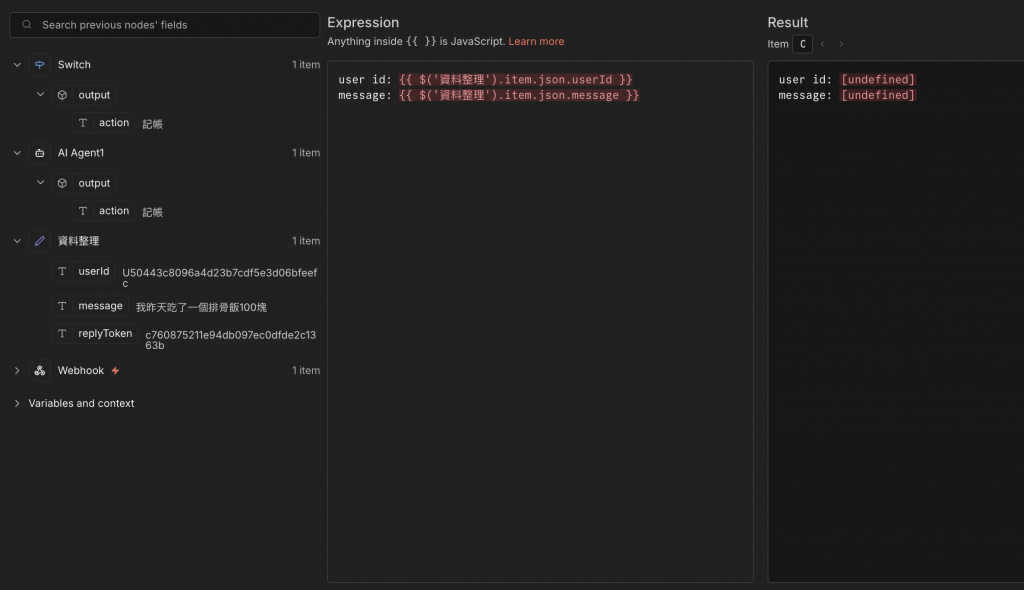
Task: Click the output cube icon under Switch
Action: pos(62,95)
